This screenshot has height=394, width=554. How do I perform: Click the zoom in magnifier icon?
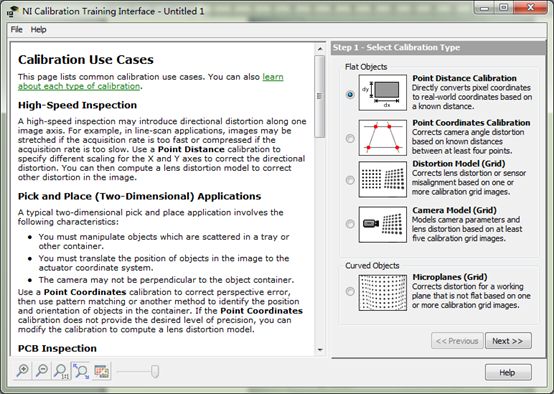click(23, 371)
